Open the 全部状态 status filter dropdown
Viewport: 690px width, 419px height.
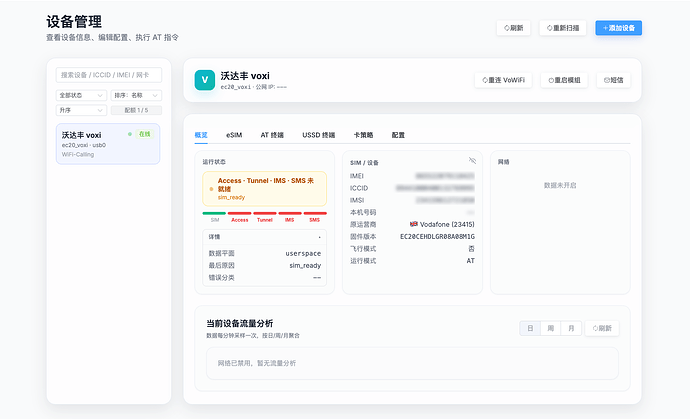(x=81, y=95)
